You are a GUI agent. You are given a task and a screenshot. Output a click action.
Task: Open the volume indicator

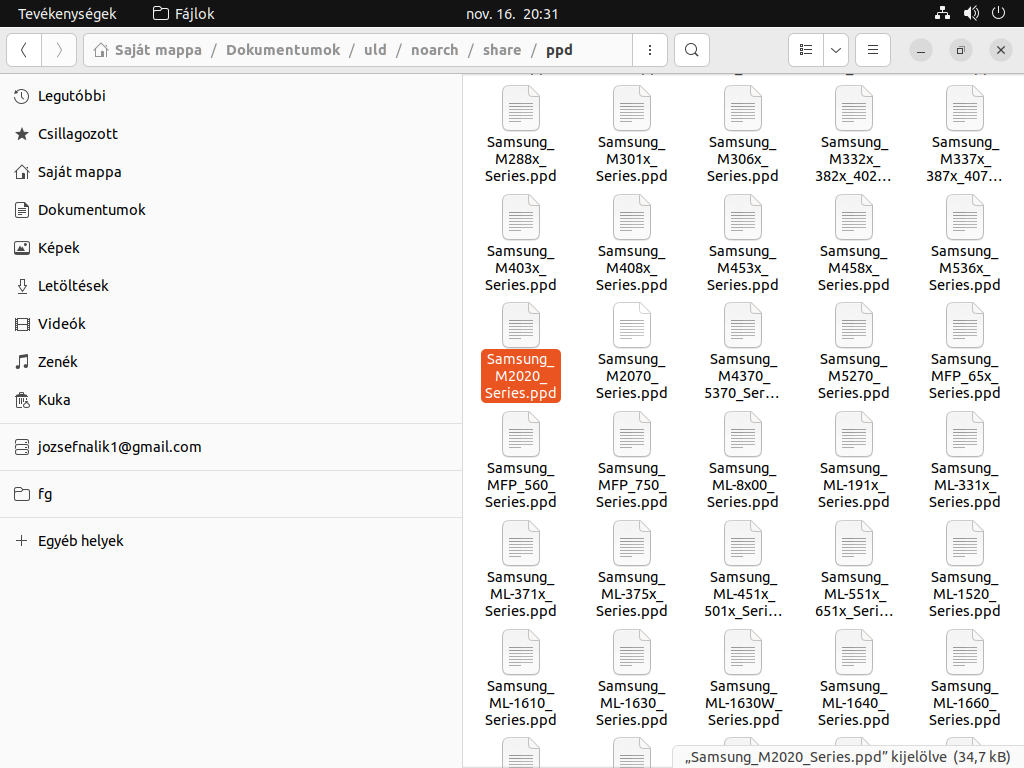pyautogui.click(x=971, y=13)
